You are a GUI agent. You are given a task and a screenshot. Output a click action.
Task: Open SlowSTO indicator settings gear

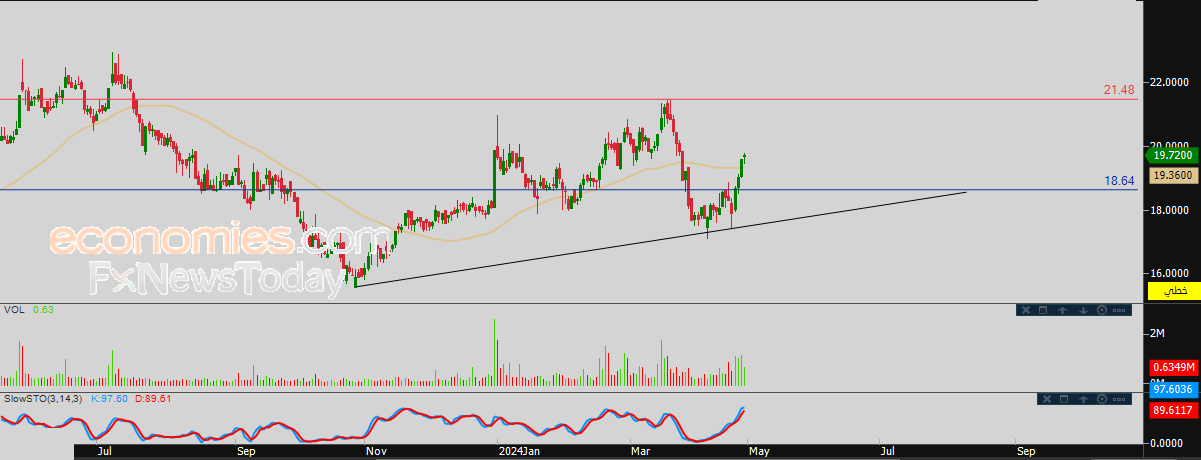[x=1102, y=399]
